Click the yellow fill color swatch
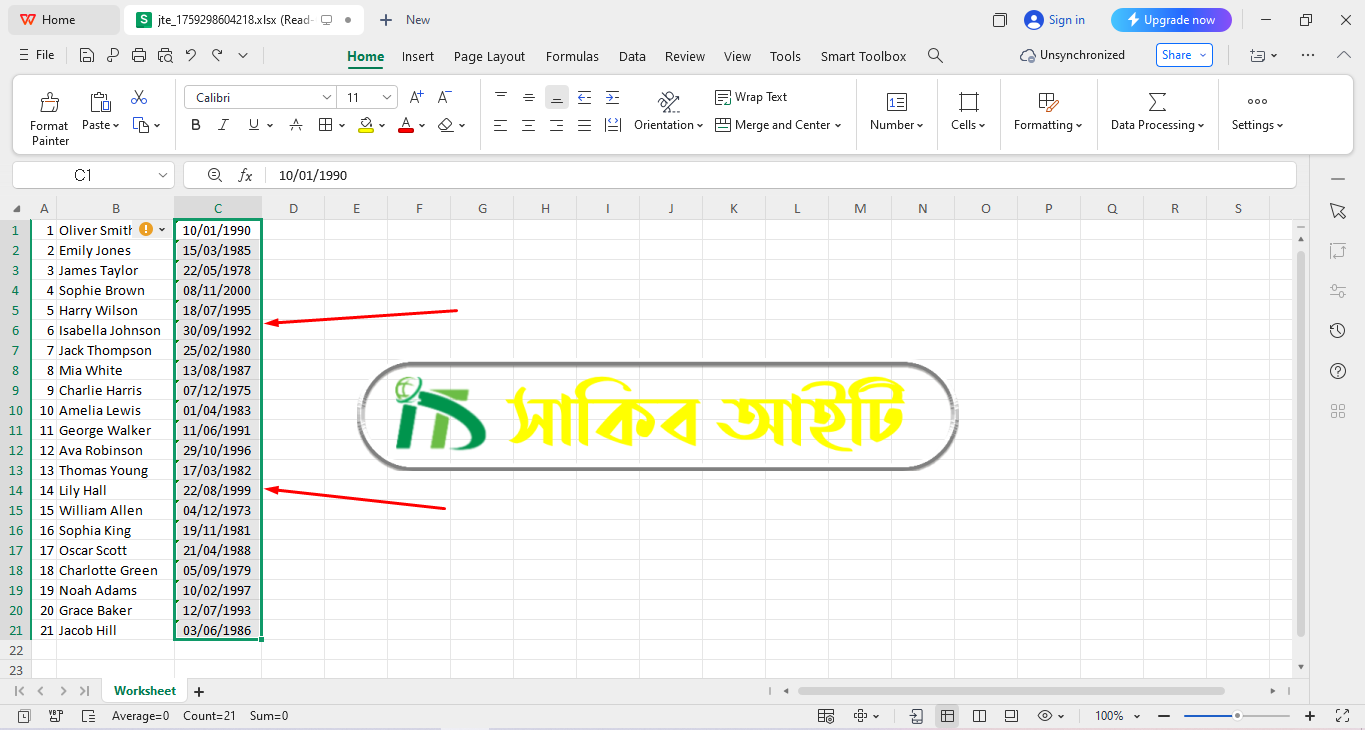This screenshot has width=1365, height=730. point(366,125)
